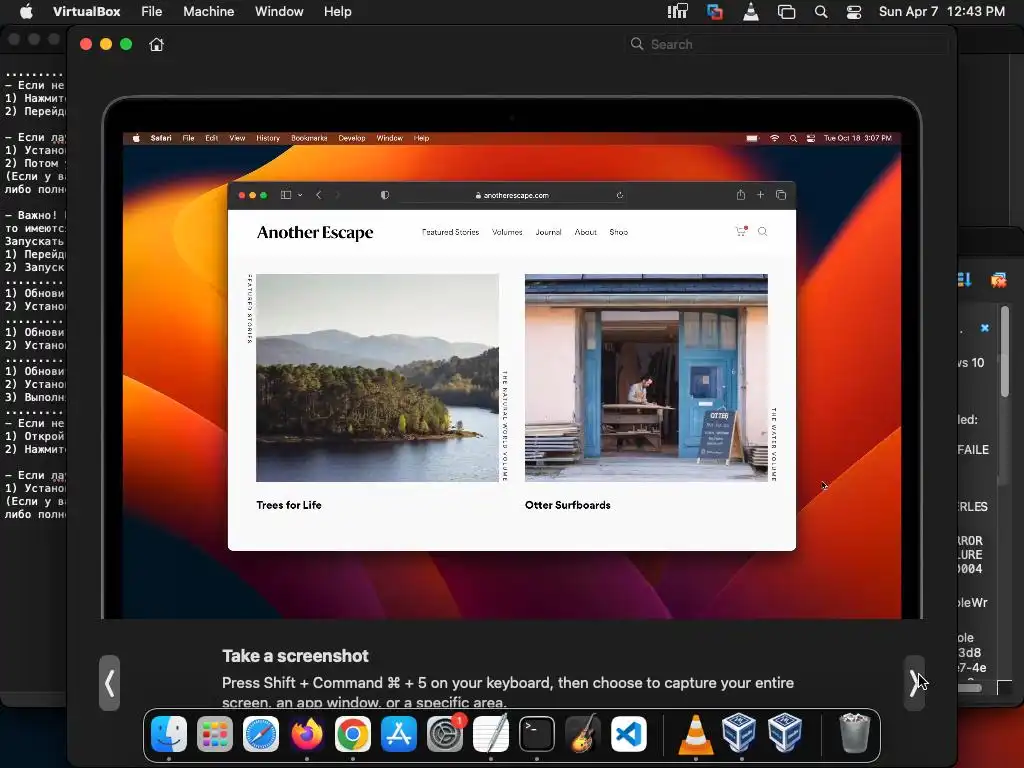Launch Firefox from the Dock

(x=307, y=733)
